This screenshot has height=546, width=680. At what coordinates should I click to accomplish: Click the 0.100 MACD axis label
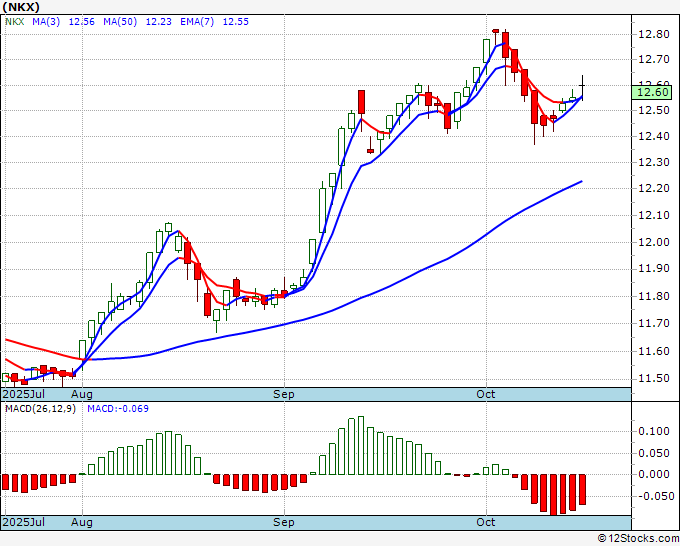654,431
